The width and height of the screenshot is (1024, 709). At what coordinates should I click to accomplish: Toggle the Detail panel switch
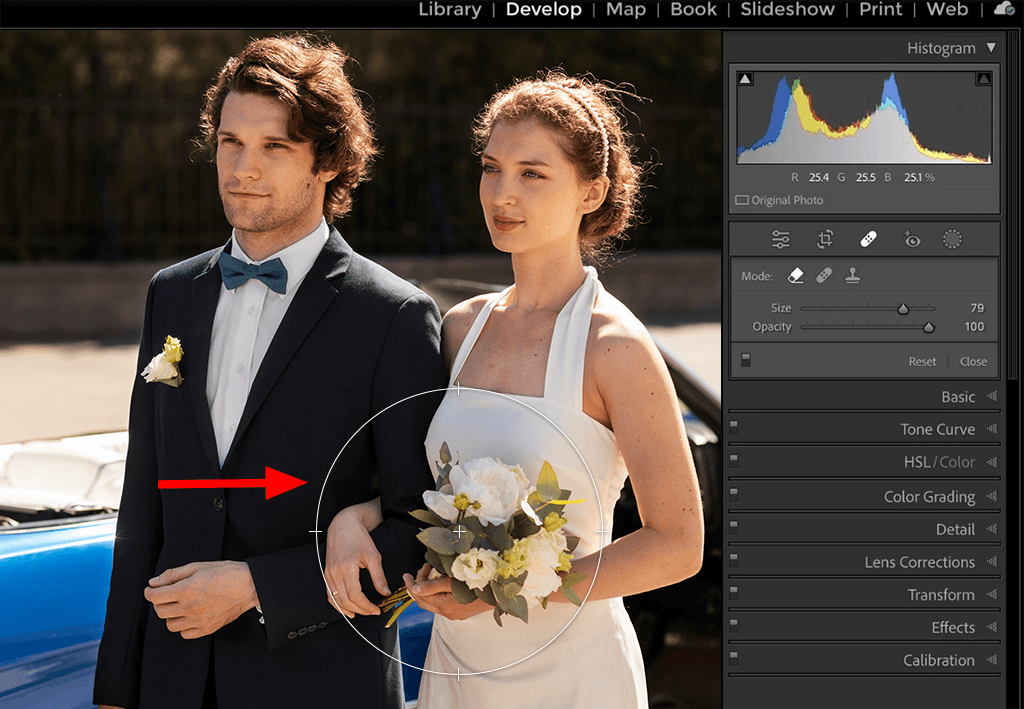tap(734, 528)
